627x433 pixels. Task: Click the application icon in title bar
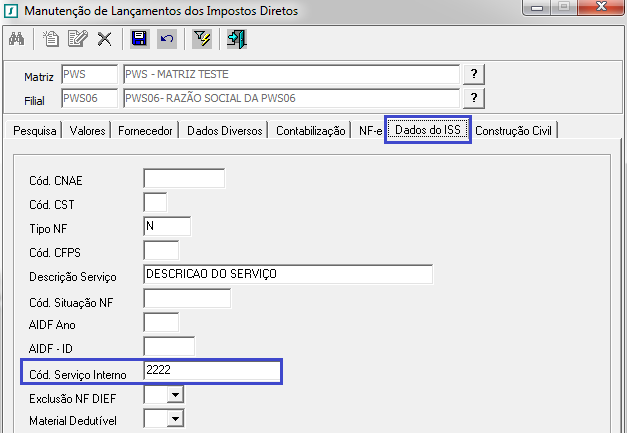pyautogui.click(x=11, y=11)
